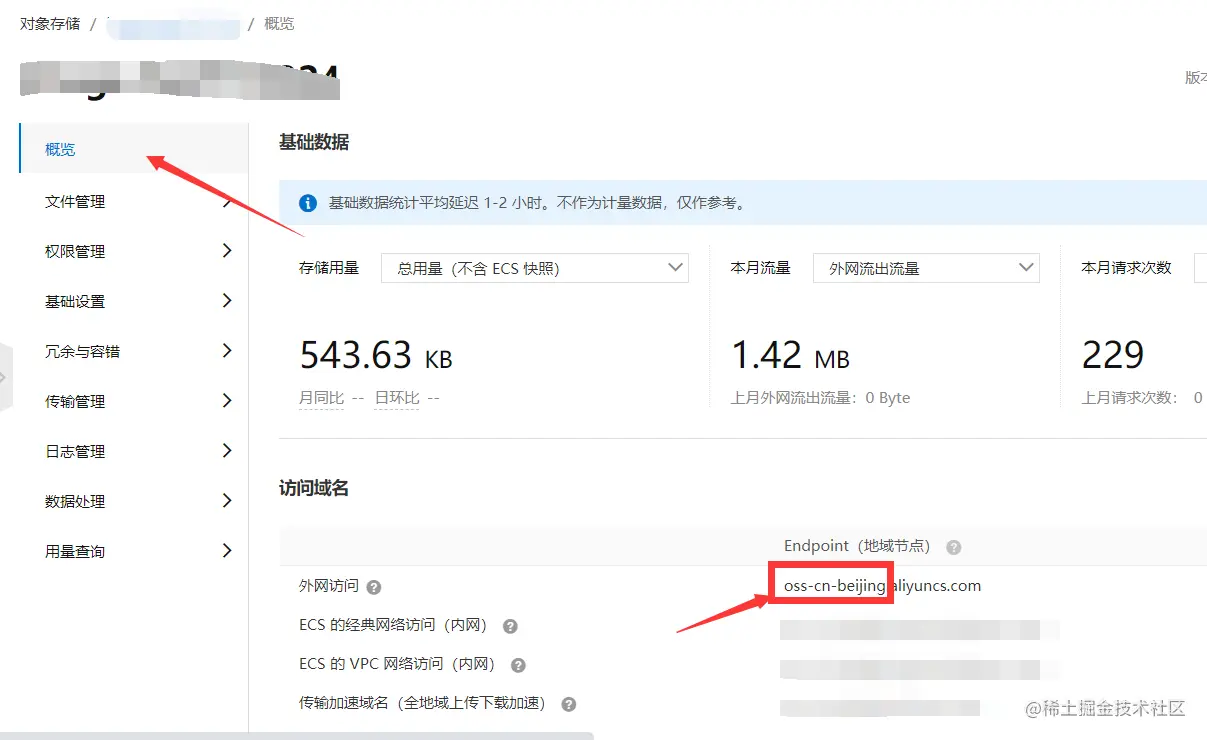Click the 1.42 MB traffic value
Screen dimensions: 1207x740
pos(790,355)
